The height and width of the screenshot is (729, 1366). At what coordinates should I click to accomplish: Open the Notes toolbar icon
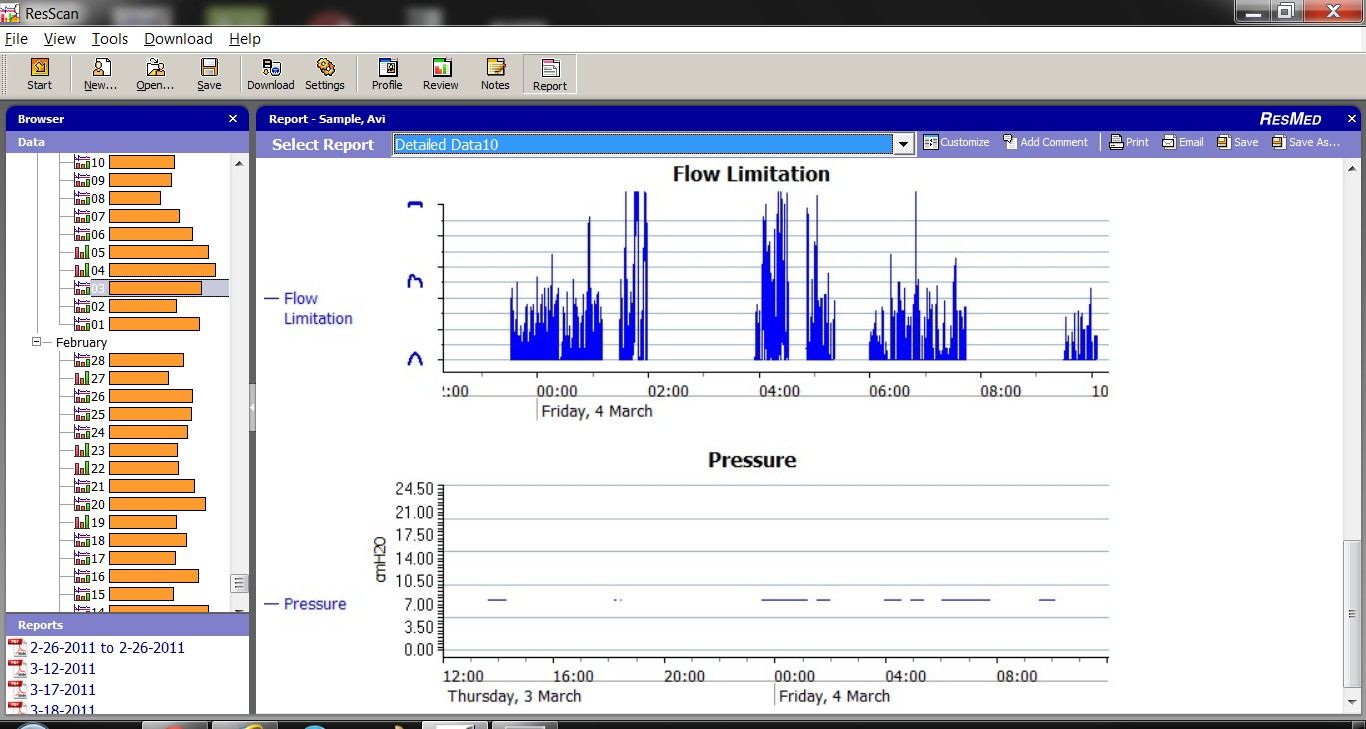pyautogui.click(x=495, y=75)
